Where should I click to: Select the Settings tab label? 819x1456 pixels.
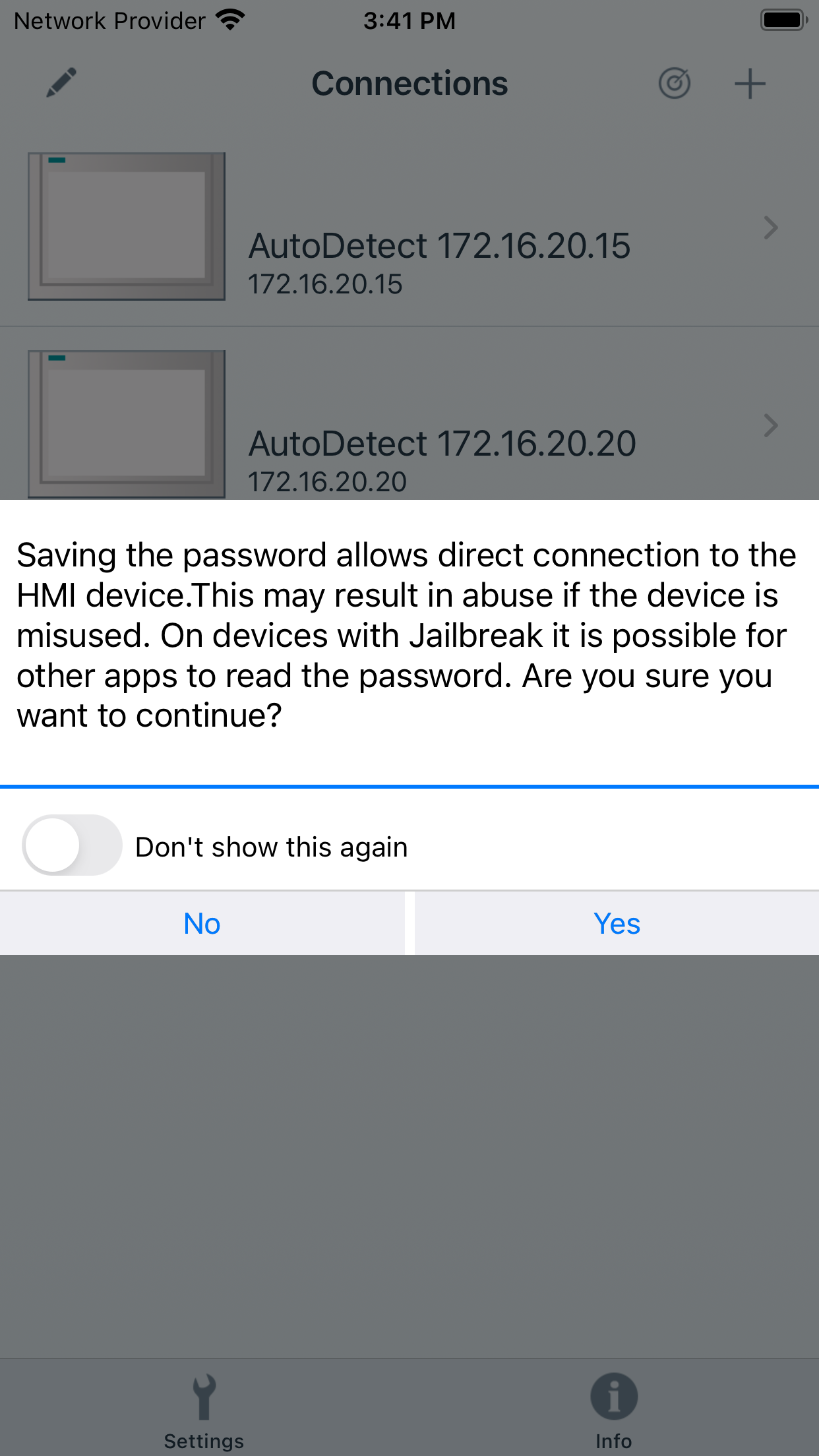pyautogui.click(x=204, y=1441)
